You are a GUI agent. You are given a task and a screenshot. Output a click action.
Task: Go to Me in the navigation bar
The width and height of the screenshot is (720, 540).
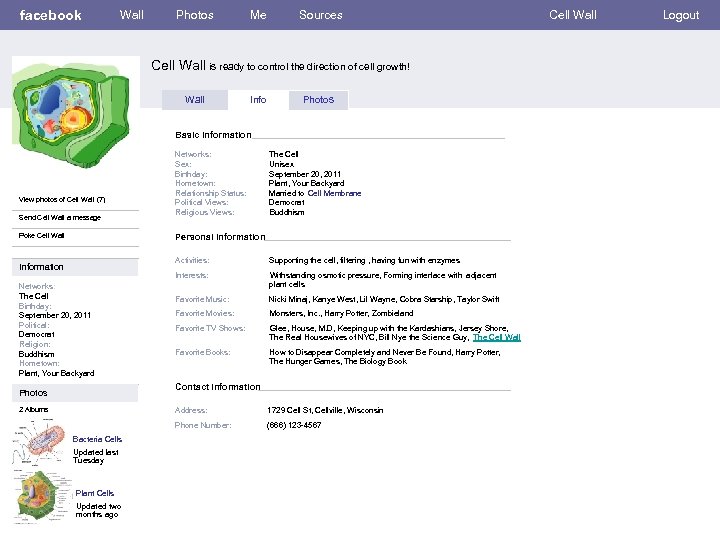pos(258,15)
